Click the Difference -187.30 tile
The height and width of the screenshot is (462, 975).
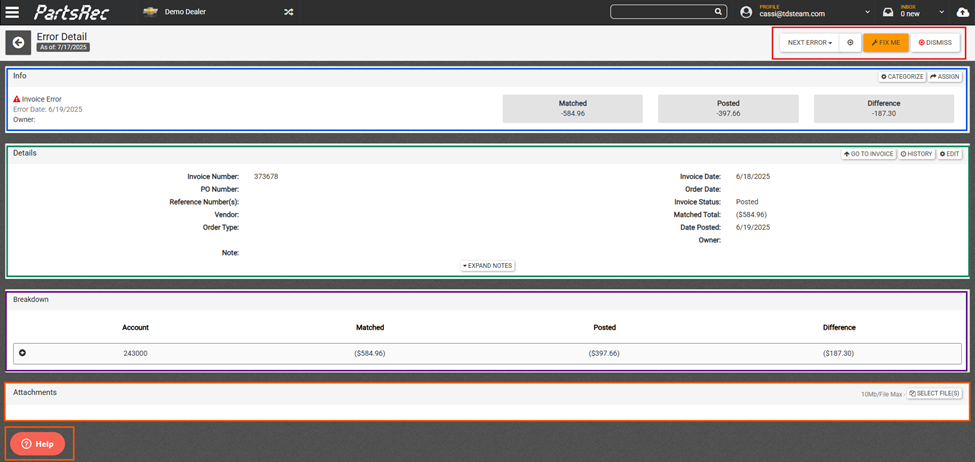[884, 109]
